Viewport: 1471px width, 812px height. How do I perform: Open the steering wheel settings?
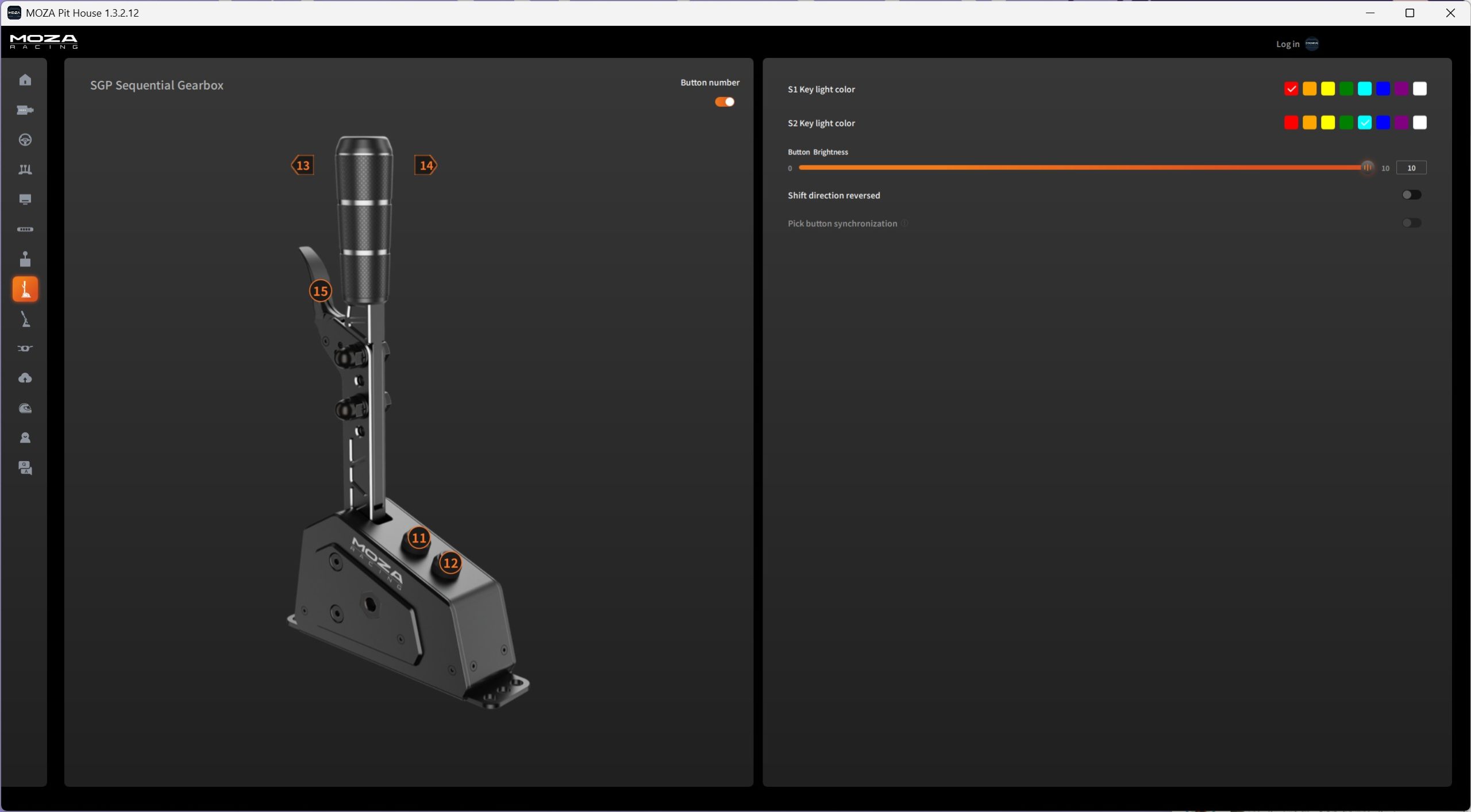pos(25,140)
